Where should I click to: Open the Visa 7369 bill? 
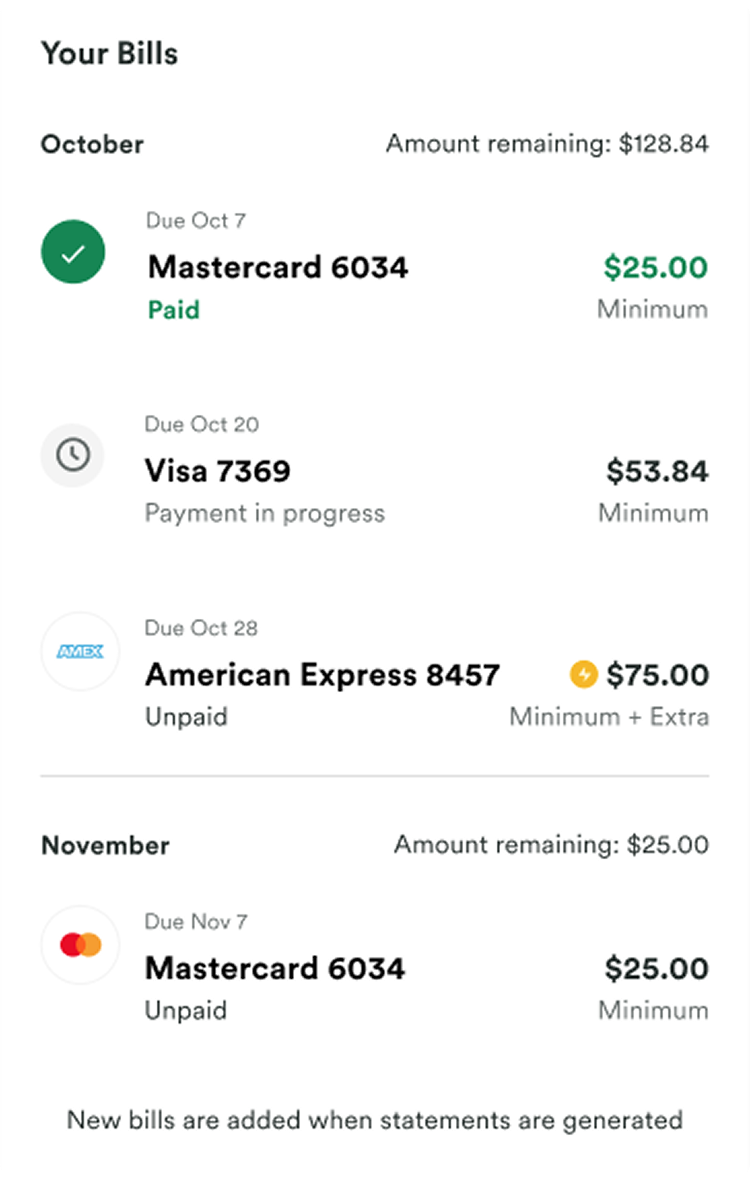point(375,470)
